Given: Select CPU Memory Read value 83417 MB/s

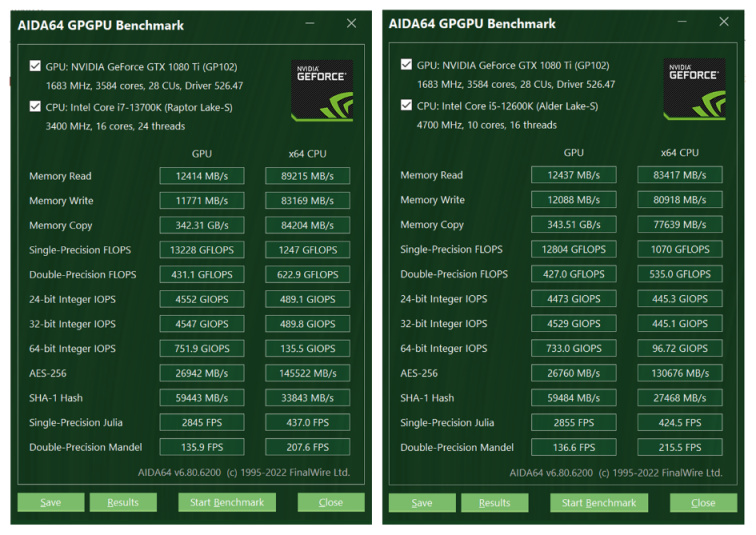Looking at the screenshot, I should pyautogui.click(x=680, y=175).
